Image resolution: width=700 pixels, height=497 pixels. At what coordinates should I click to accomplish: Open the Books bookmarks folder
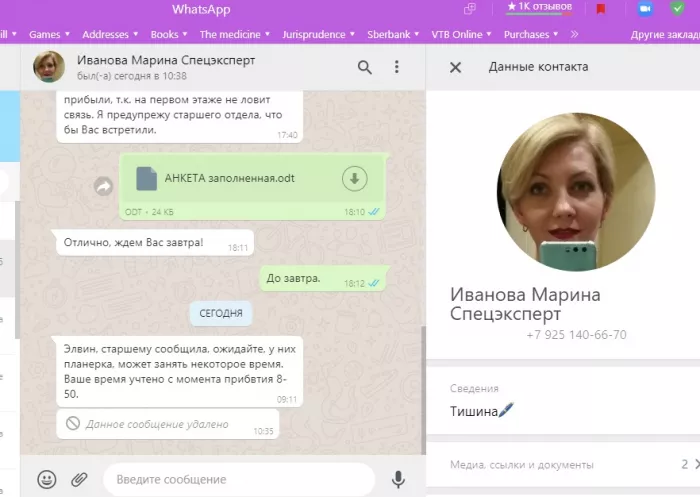click(x=169, y=34)
